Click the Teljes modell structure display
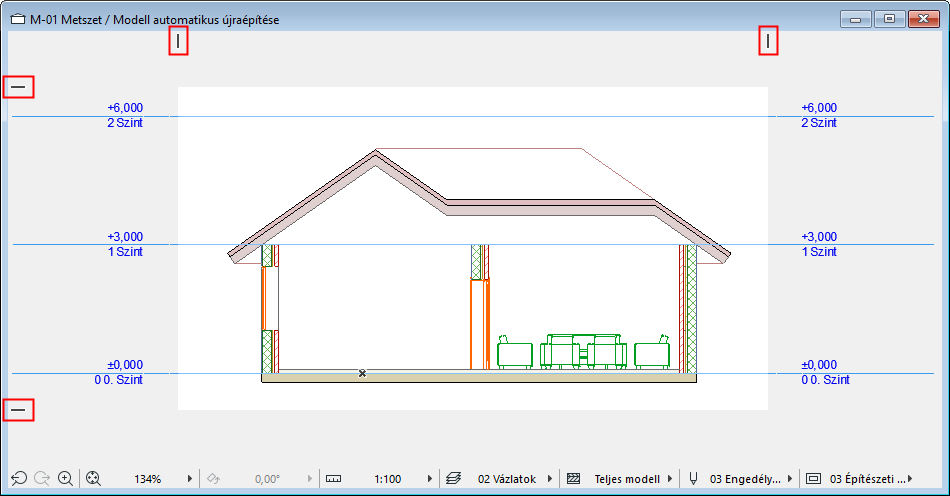The height and width of the screenshot is (496, 950). 627,479
